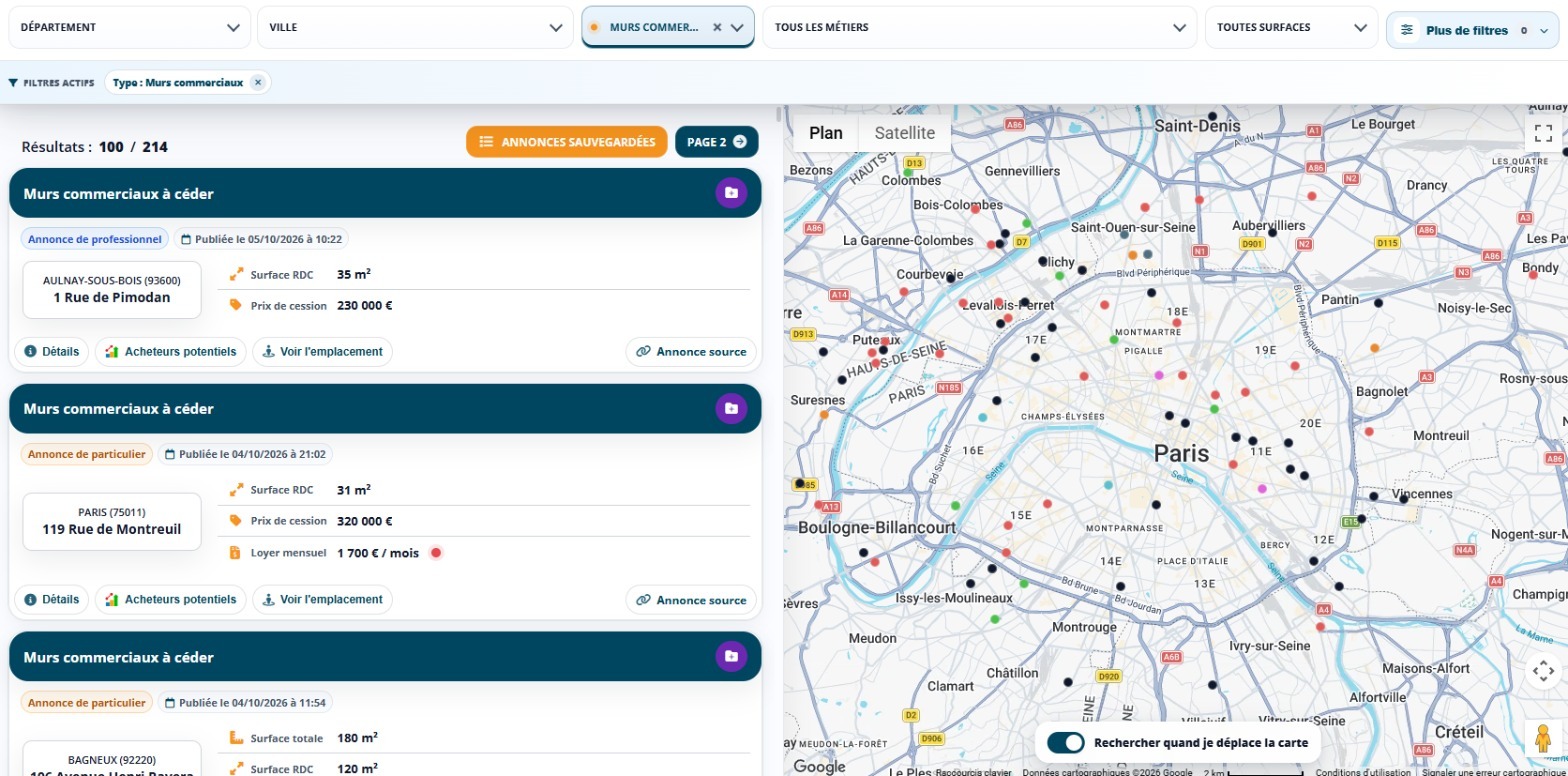1568x776 pixels.
Task: Toggle fullscreen view of the map
Action: coord(1543,133)
